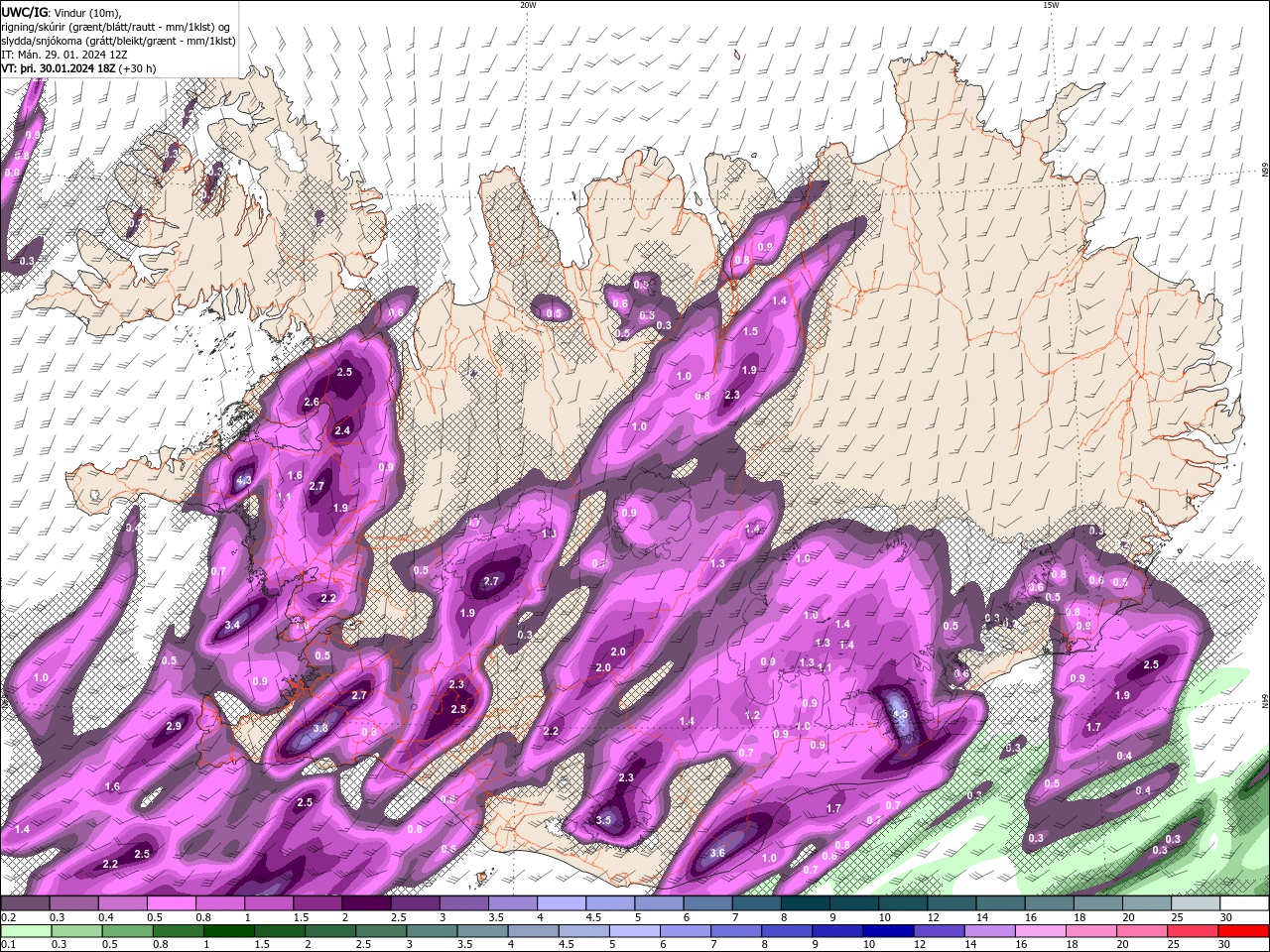Click the 3.6 precipitation value on the map
The image size is (1270, 952).
pos(717,853)
